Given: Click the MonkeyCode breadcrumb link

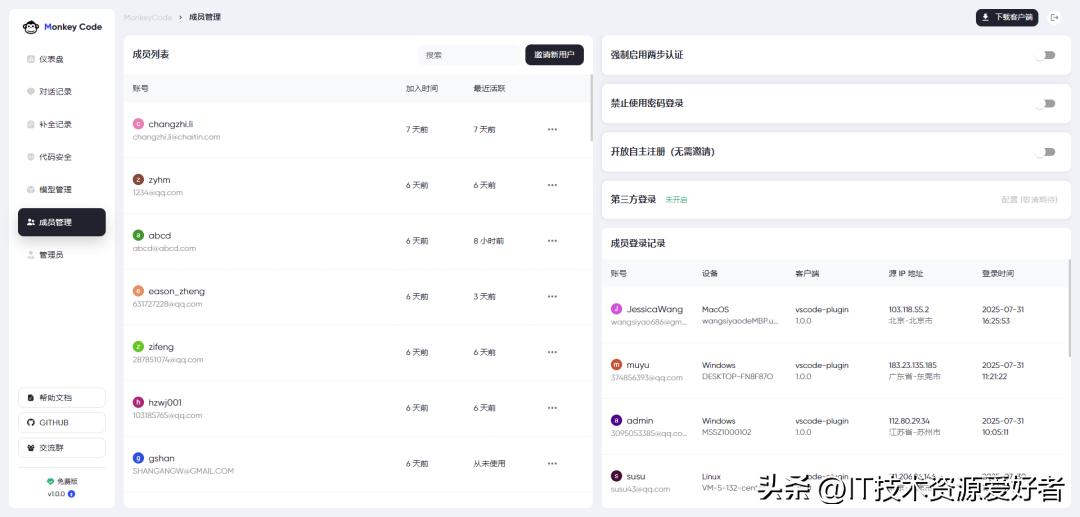Looking at the screenshot, I should click(147, 17).
